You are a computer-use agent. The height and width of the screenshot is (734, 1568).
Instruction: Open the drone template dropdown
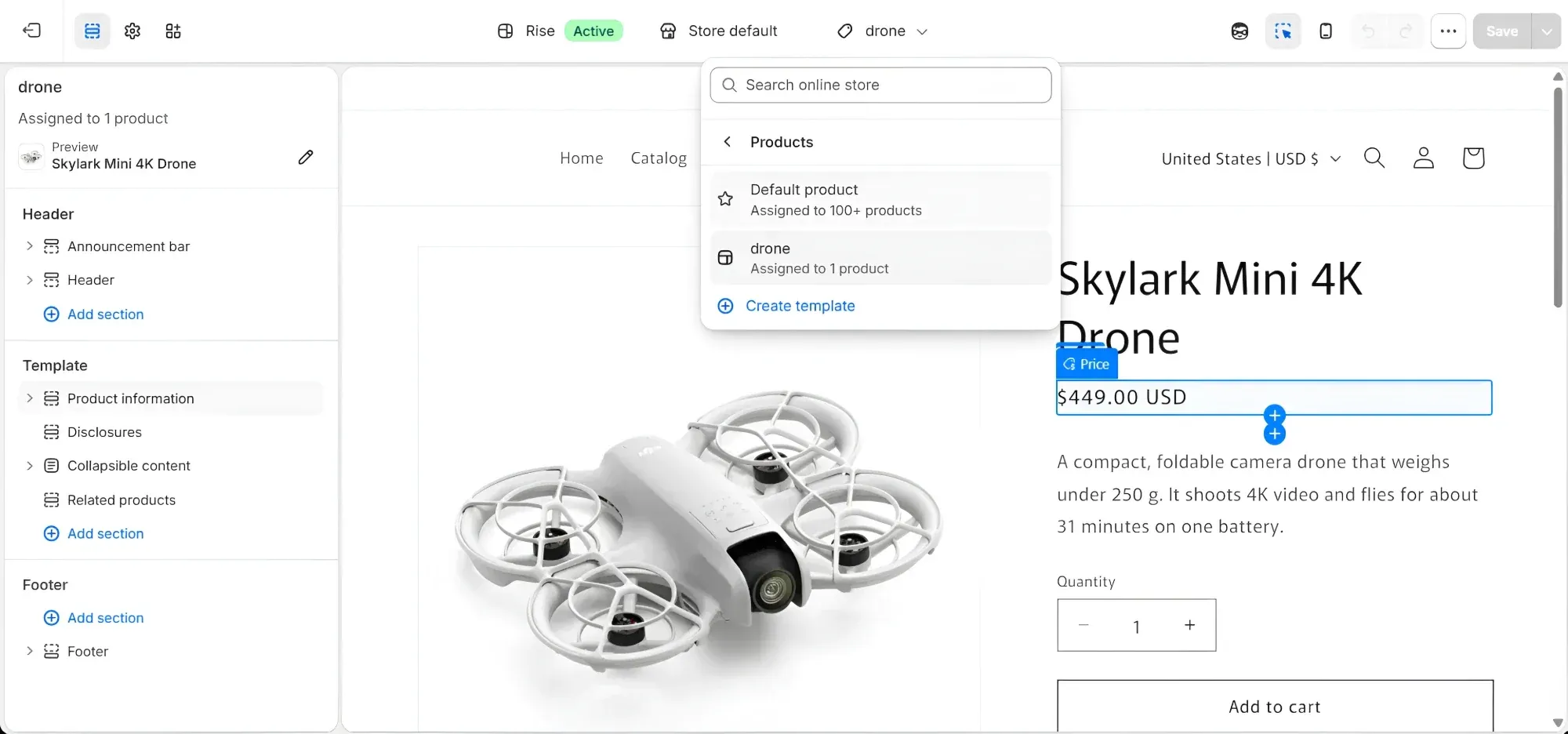(x=883, y=31)
